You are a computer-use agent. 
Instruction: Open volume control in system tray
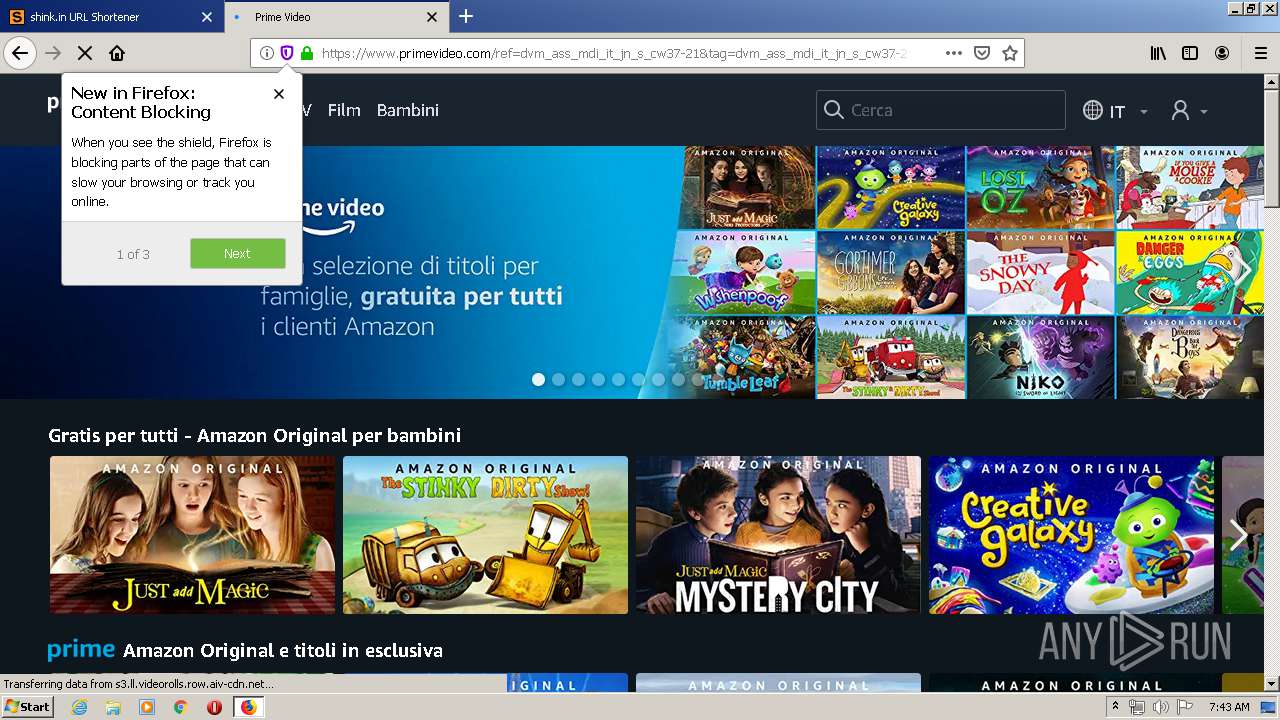coord(1160,707)
